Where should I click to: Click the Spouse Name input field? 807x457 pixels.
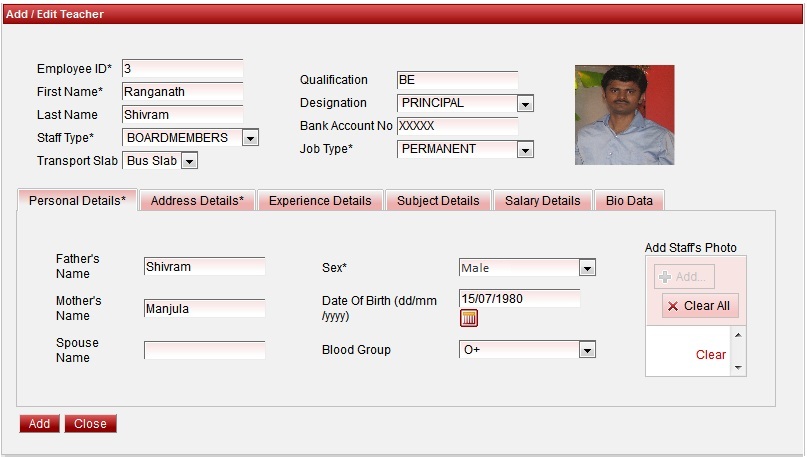(x=204, y=351)
